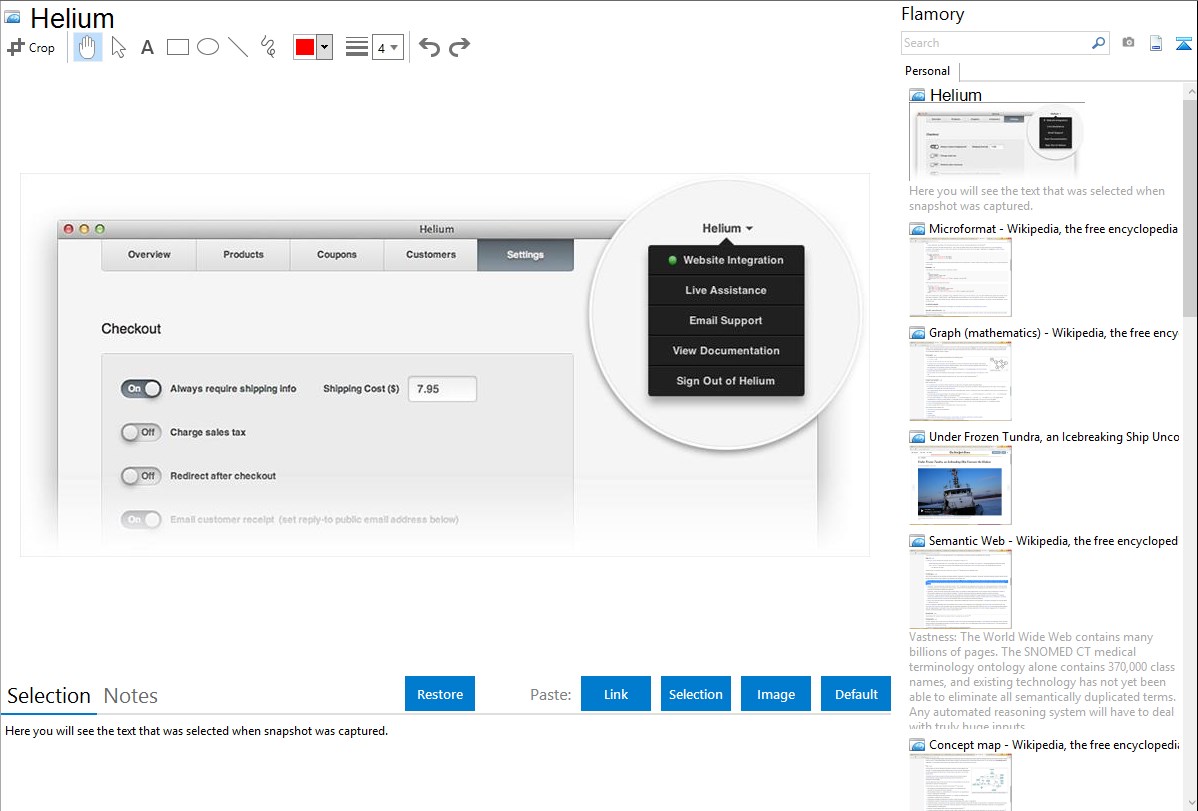This screenshot has height=811, width=1198.
Task: Select the straight line tool
Action: pyautogui.click(x=238, y=47)
